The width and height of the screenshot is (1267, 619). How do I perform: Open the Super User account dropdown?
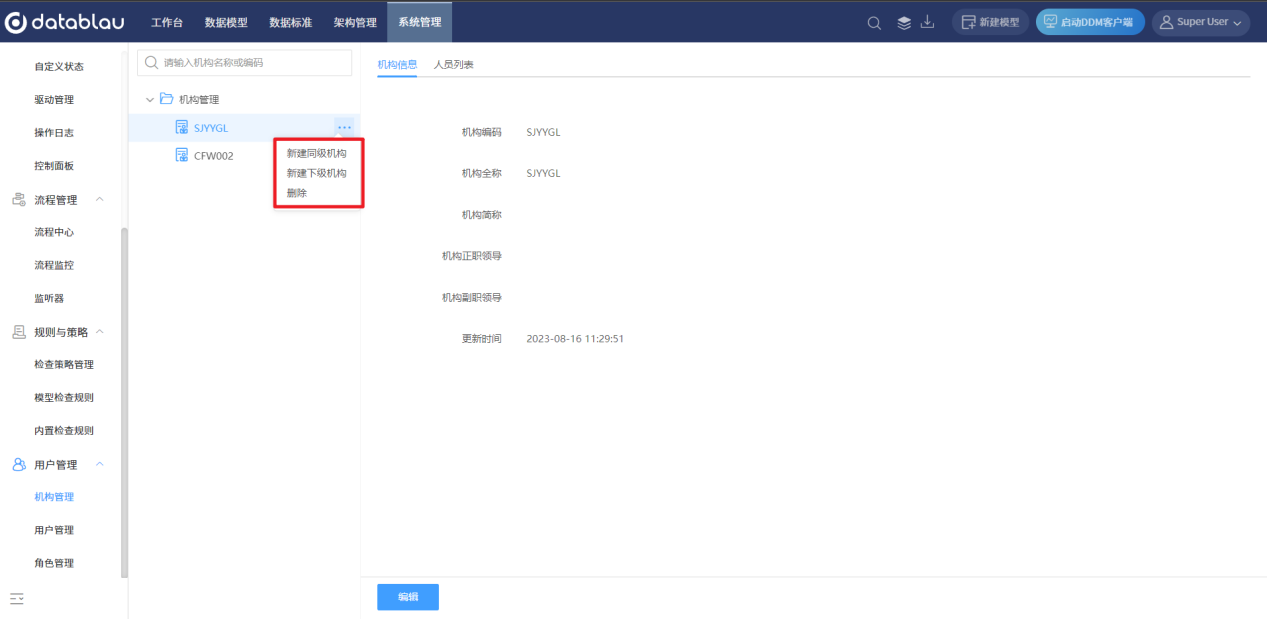pyautogui.click(x=1200, y=23)
